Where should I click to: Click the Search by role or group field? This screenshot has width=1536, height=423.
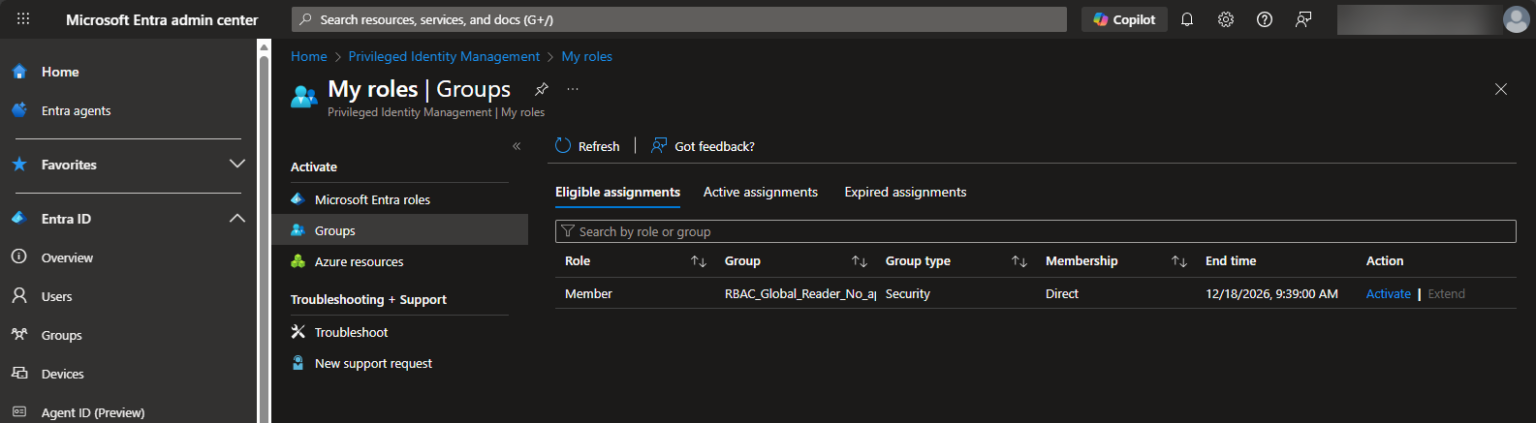pos(1035,231)
